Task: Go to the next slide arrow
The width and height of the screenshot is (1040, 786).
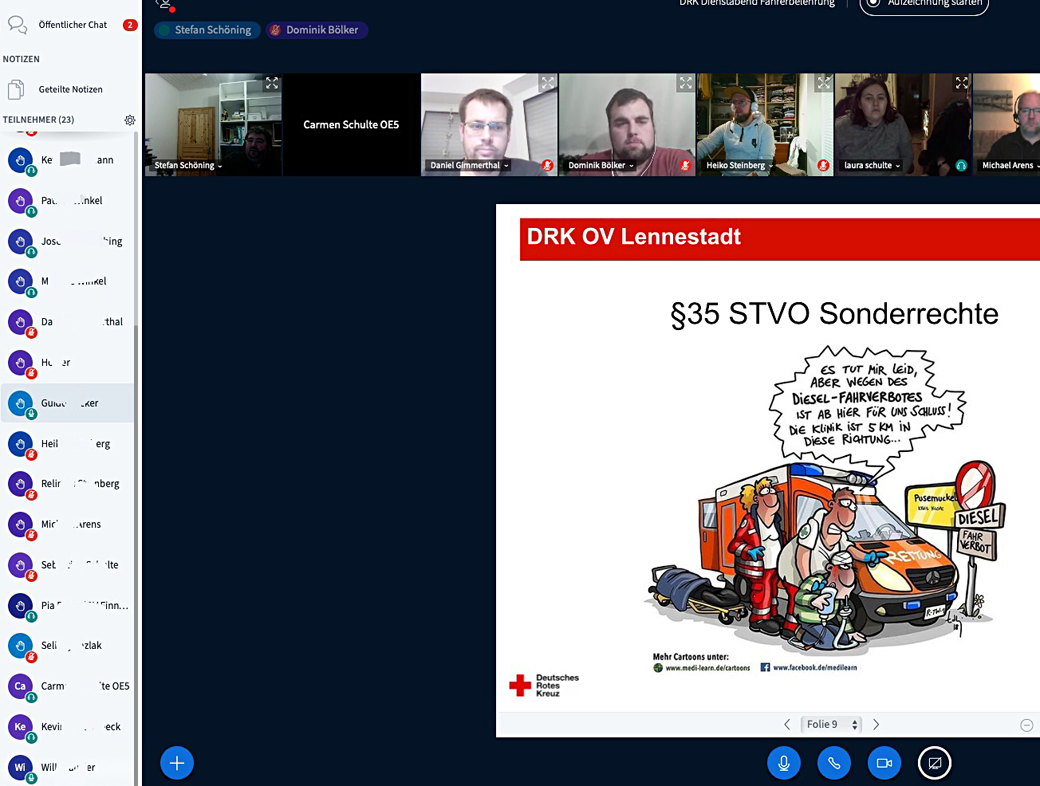Action: pos(876,724)
